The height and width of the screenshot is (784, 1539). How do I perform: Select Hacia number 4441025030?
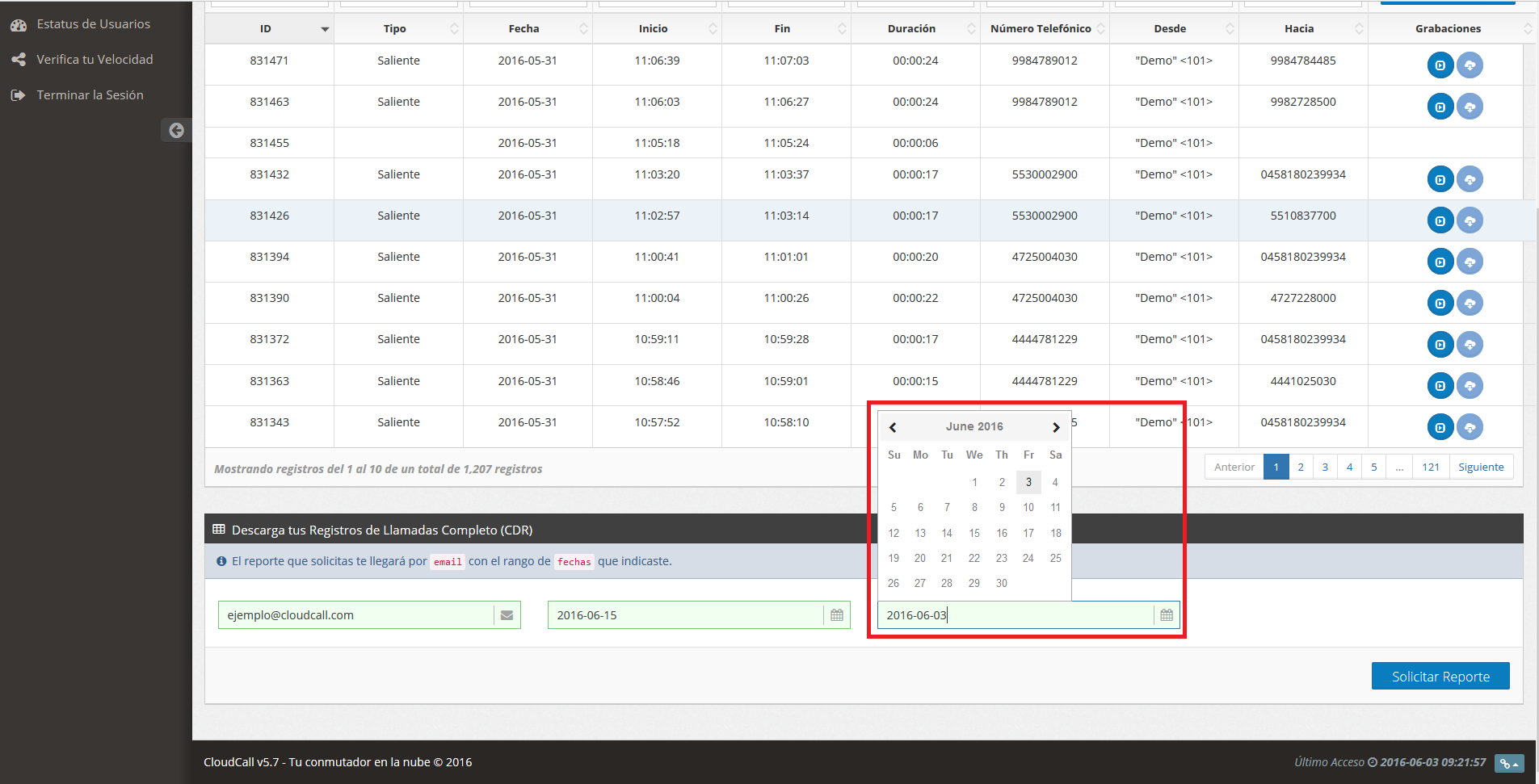click(x=1303, y=381)
